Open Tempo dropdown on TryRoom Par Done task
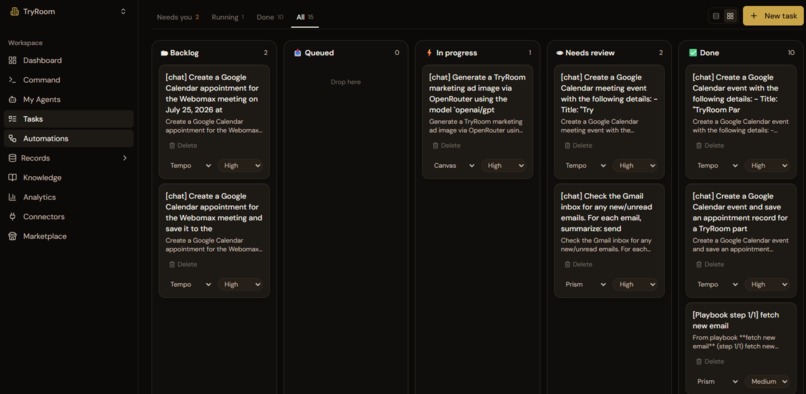806x394 pixels. pyautogui.click(x=717, y=166)
